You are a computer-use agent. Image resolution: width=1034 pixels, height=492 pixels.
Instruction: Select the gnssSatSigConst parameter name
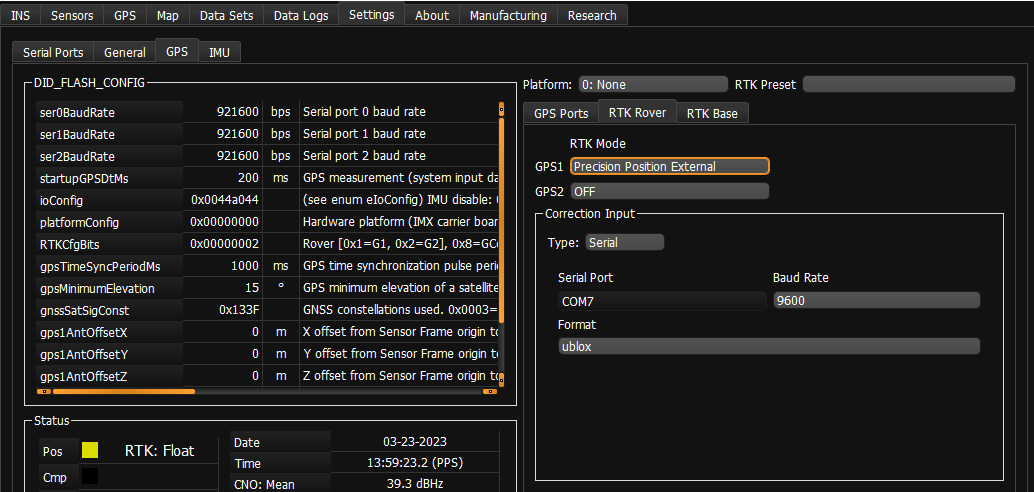[109, 310]
